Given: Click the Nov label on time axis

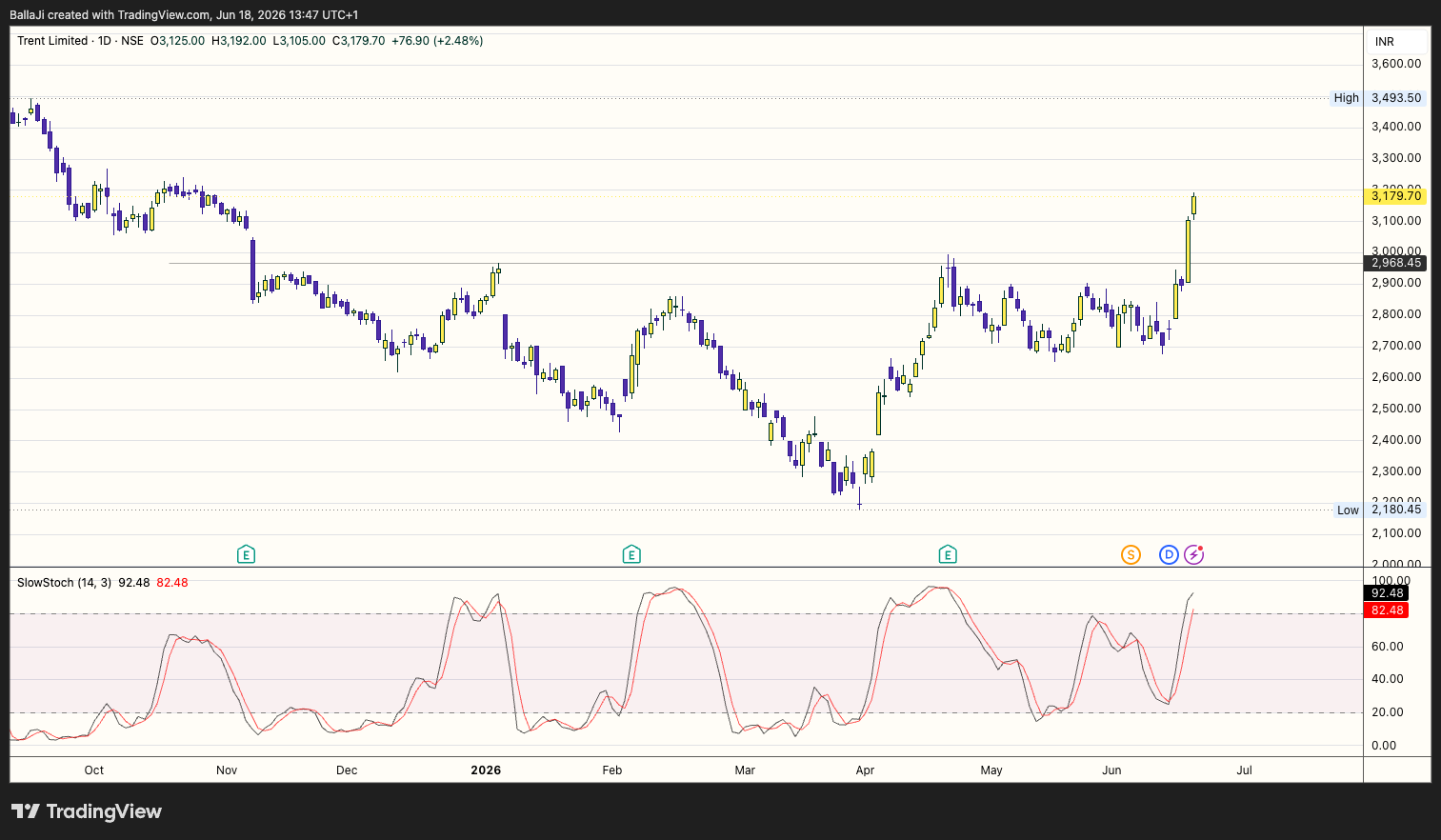Looking at the screenshot, I should click(x=227, y=770).
